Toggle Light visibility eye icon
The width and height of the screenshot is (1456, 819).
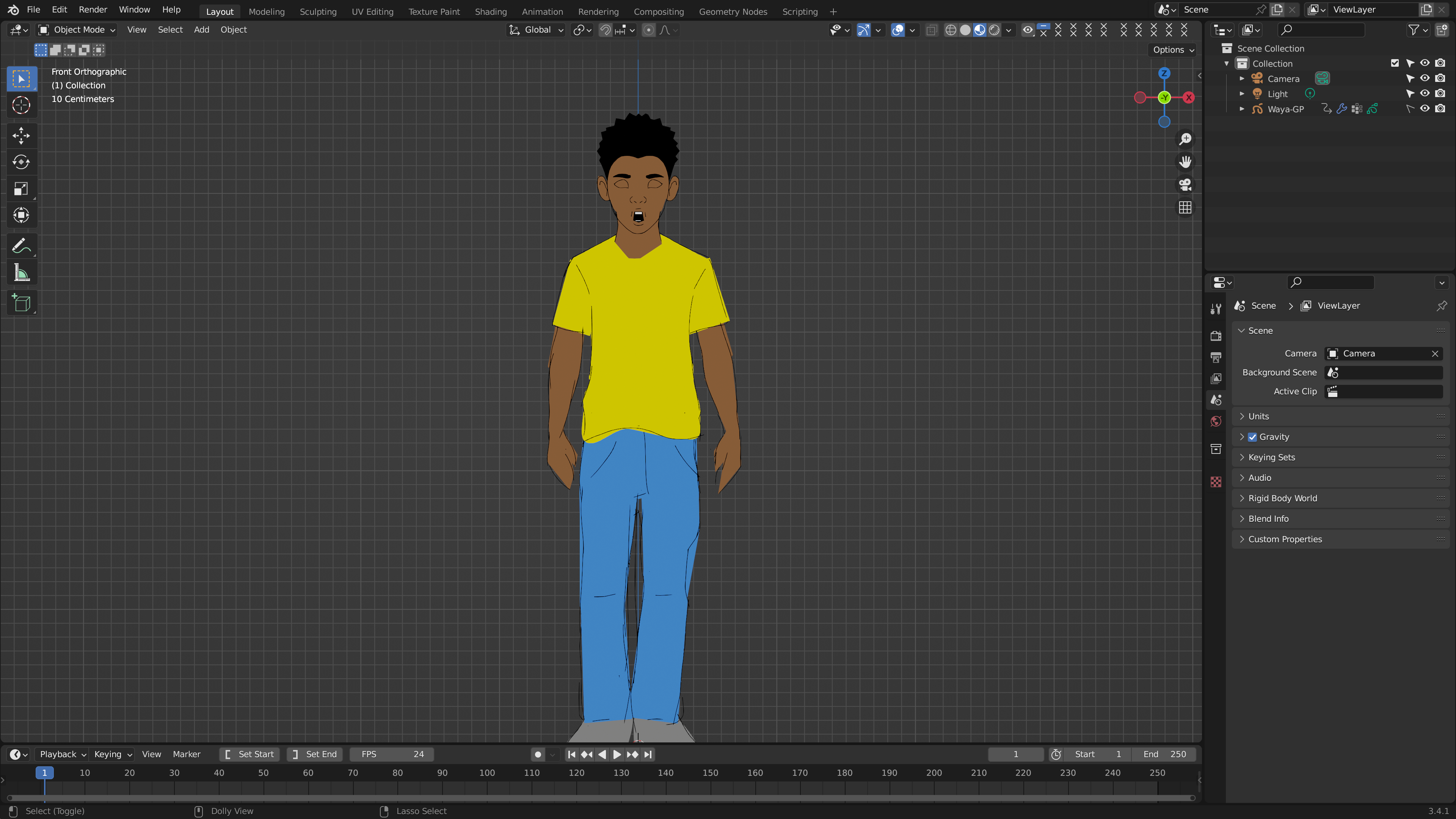1425,93
